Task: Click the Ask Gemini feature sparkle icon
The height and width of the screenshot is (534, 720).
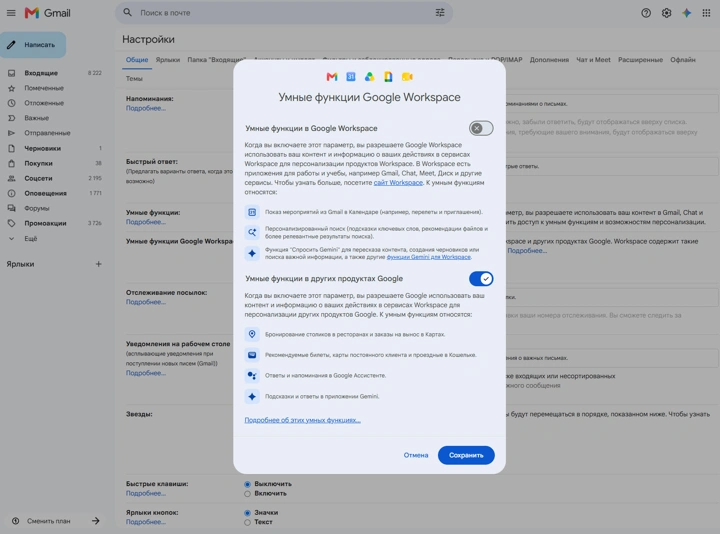Action: [252, 253]
